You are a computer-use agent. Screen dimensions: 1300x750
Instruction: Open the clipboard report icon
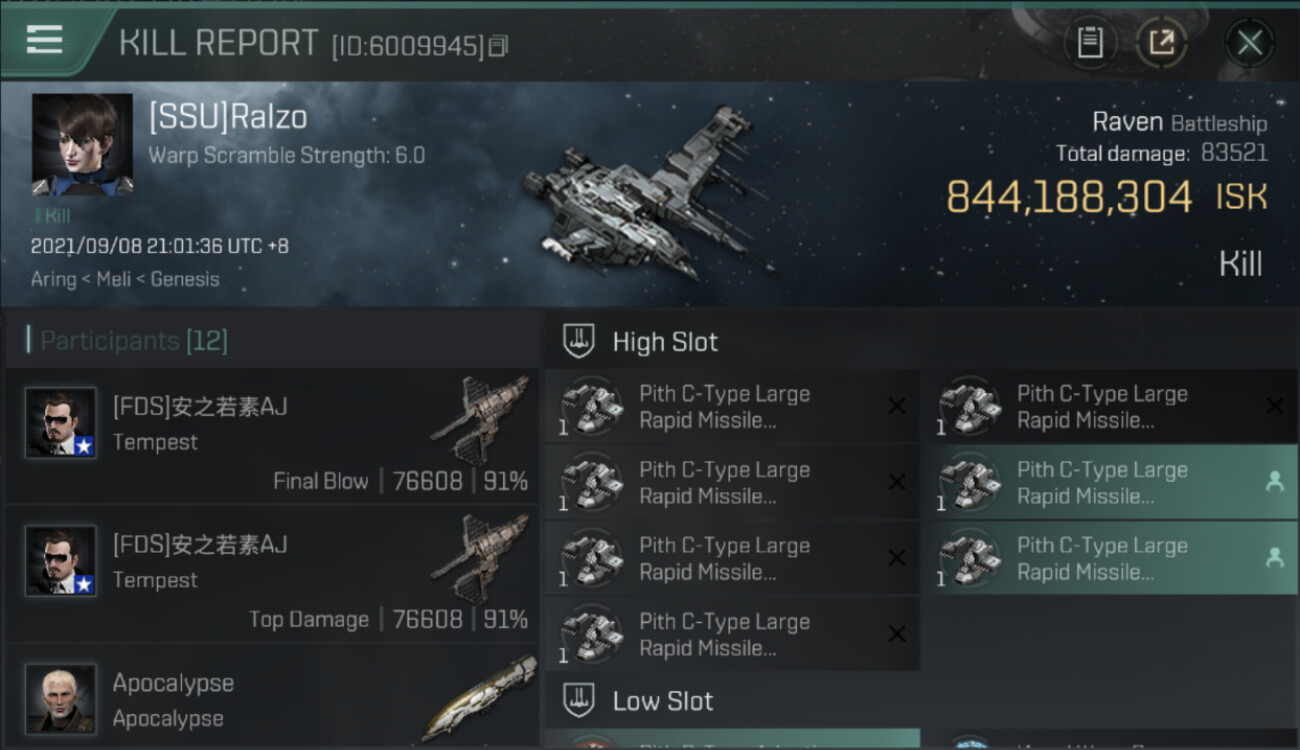coord(1090,43)
